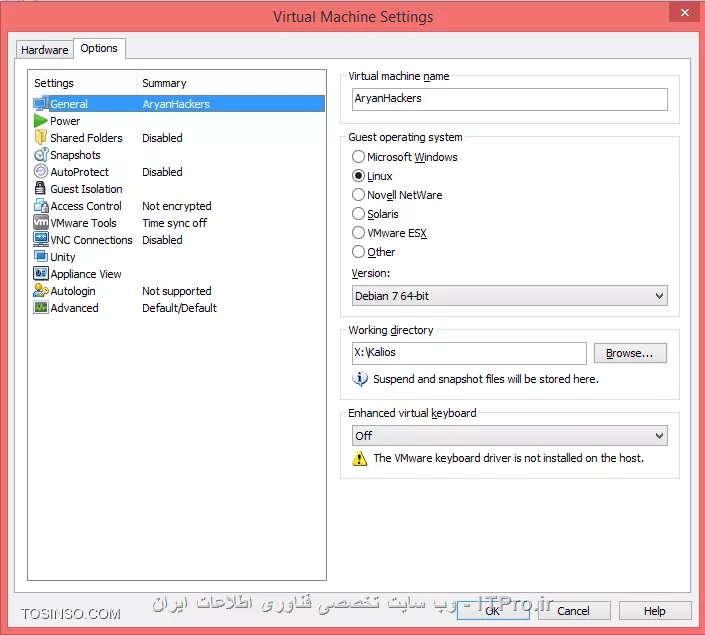
Task: Select the AutoProtect settings label
Action: tap(80, 172)
